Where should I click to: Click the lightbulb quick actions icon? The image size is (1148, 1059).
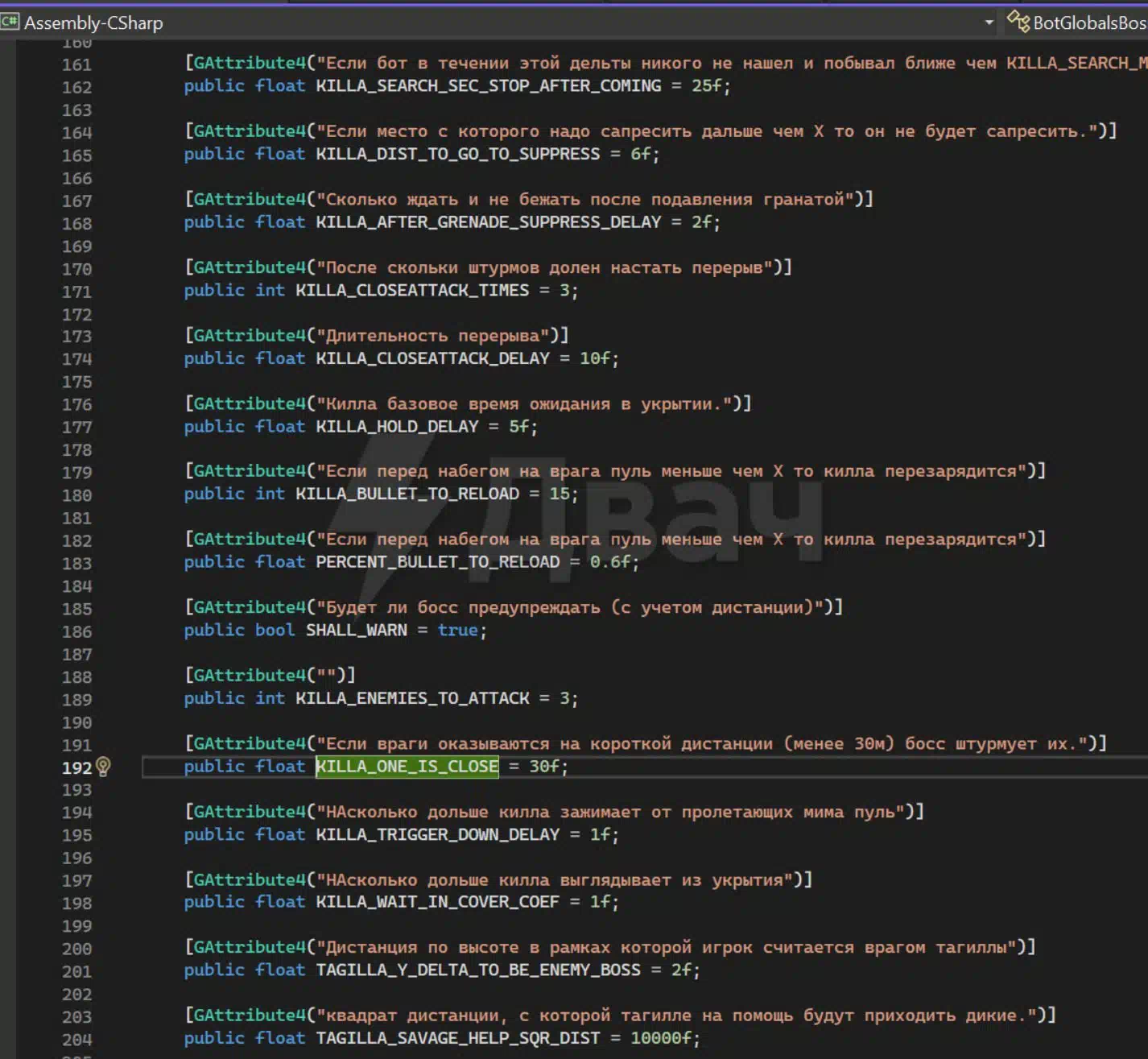click(x=103, y=767)
